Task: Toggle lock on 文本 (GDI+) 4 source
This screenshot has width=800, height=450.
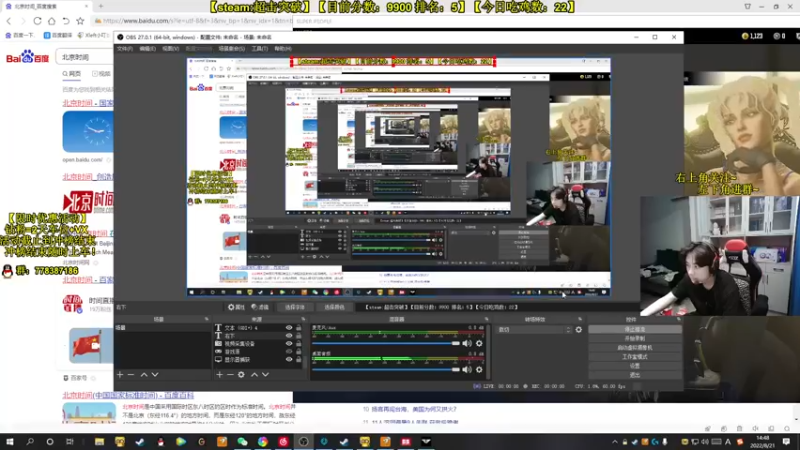Action: point(298,328)
